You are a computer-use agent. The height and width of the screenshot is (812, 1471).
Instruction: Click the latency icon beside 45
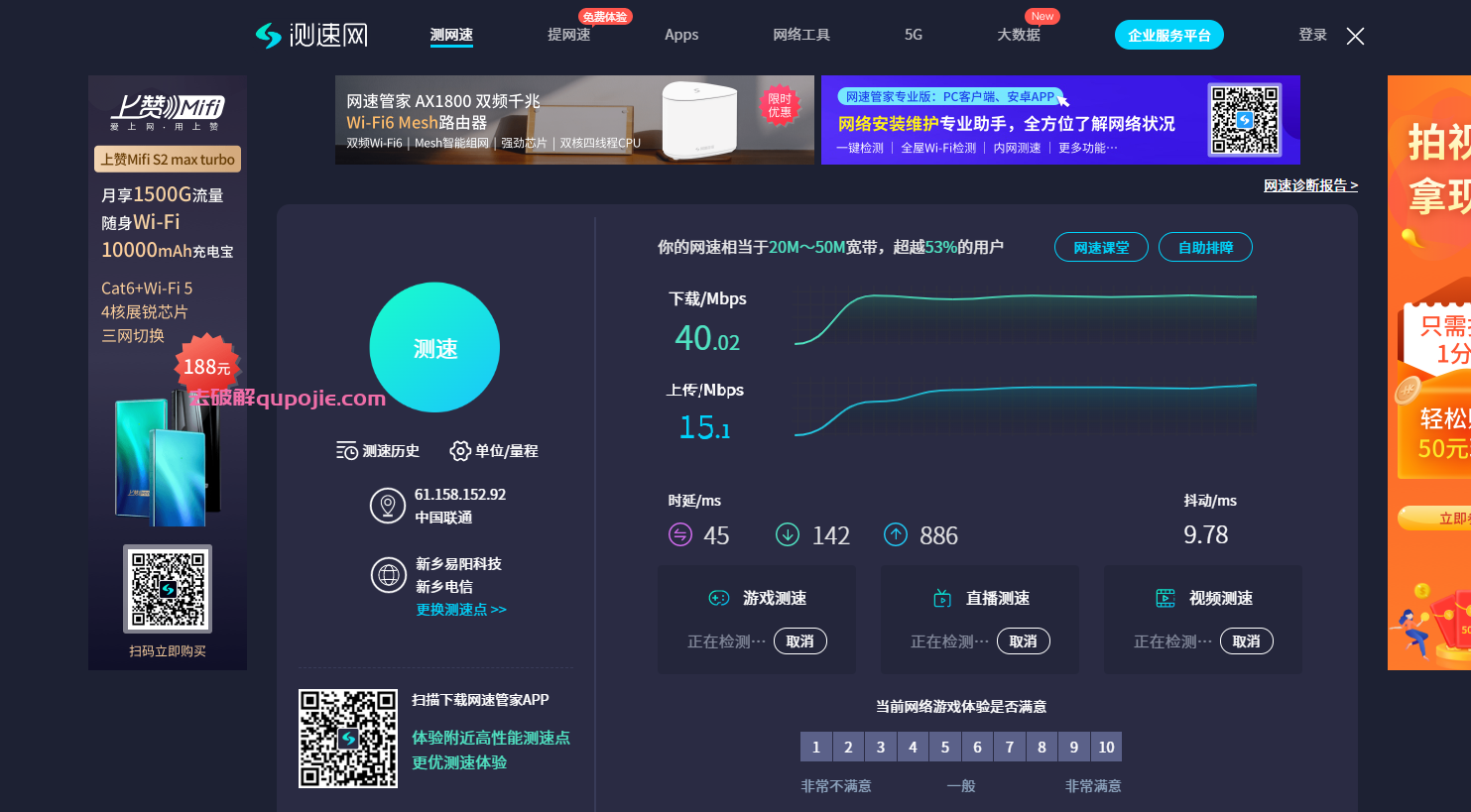coord(679,535)
